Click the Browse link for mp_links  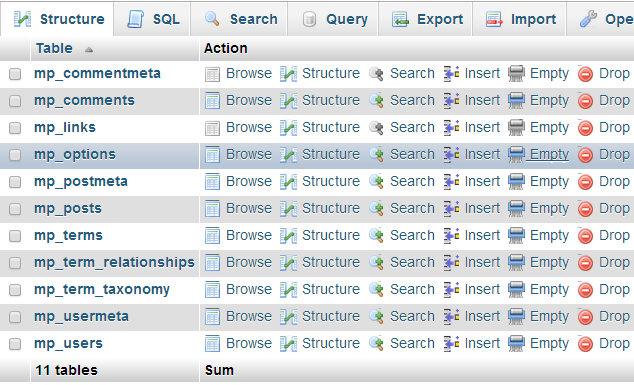point(249,127)
